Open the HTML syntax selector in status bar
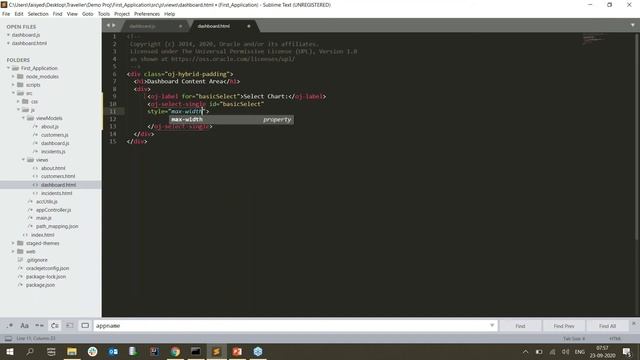 [615, 338]
